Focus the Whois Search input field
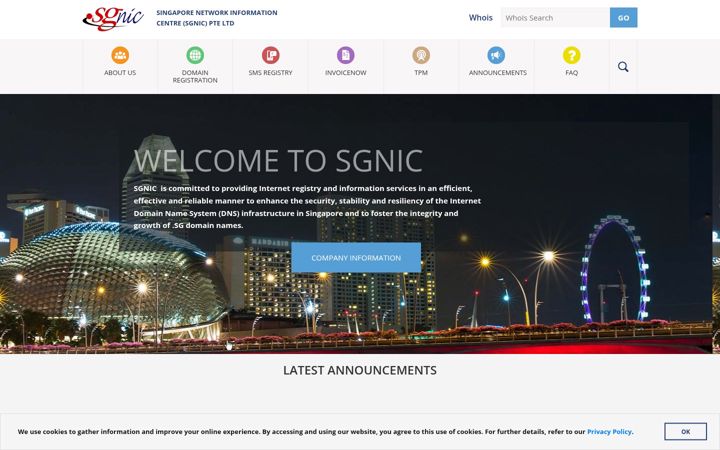This screenshot has height=450, width=720. click(555, 17)
